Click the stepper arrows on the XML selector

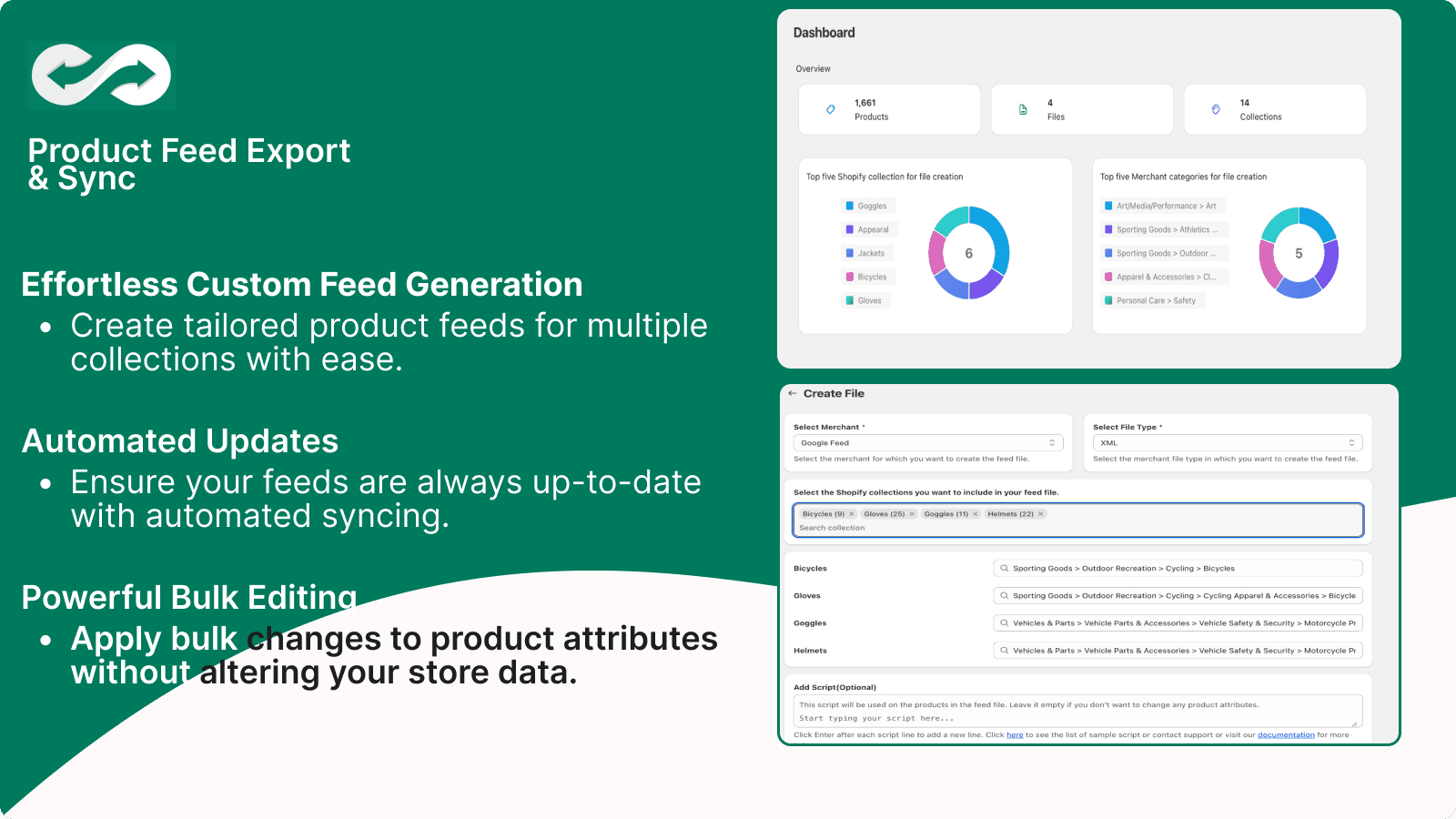(1354, 442)
